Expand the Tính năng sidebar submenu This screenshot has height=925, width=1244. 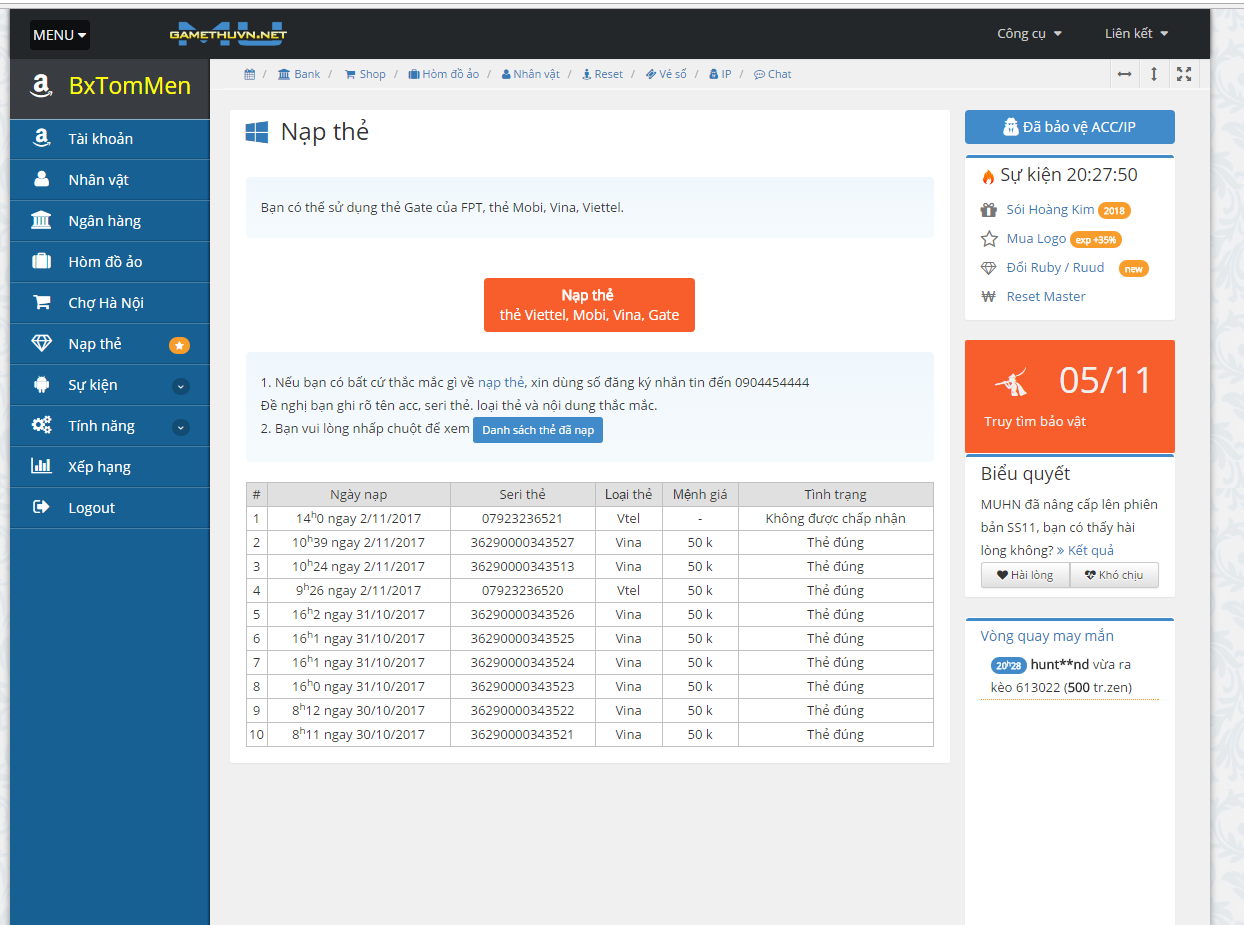pos(180,427)
